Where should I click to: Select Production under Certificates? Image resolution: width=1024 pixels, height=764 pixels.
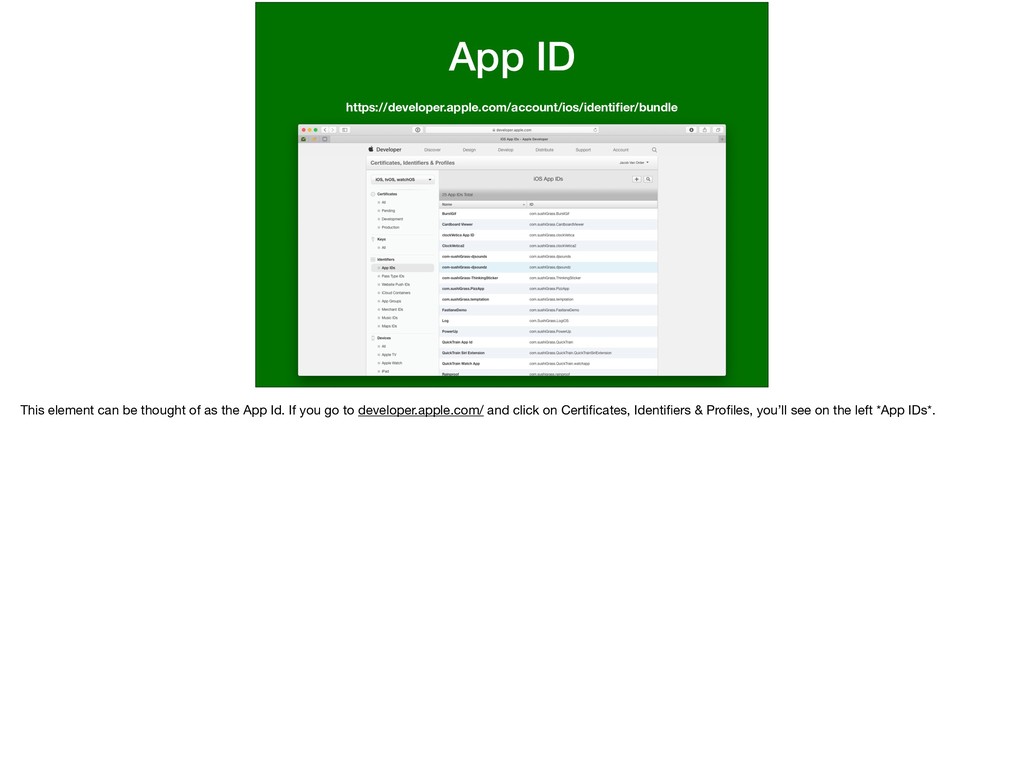click(x=391, y=227)
